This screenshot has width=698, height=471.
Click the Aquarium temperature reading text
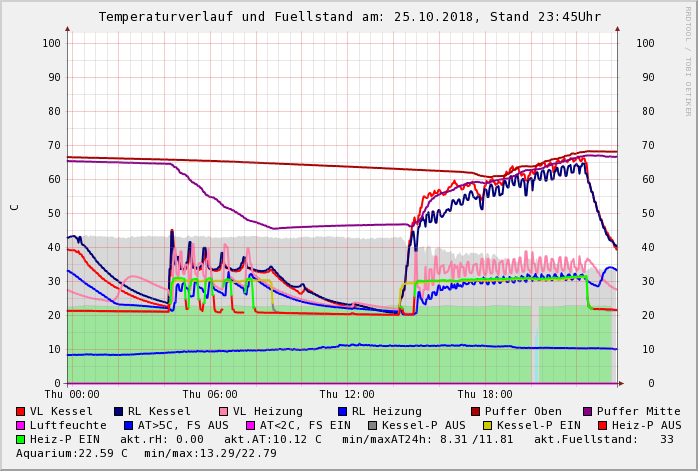tap(68, 453)
